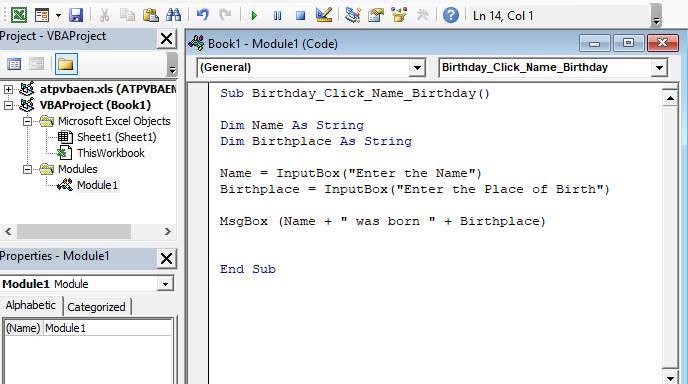The height and width of the screenshot is (384, 688).
Task: Click the Copy icon in toolbar
Action: coord(128,16)
